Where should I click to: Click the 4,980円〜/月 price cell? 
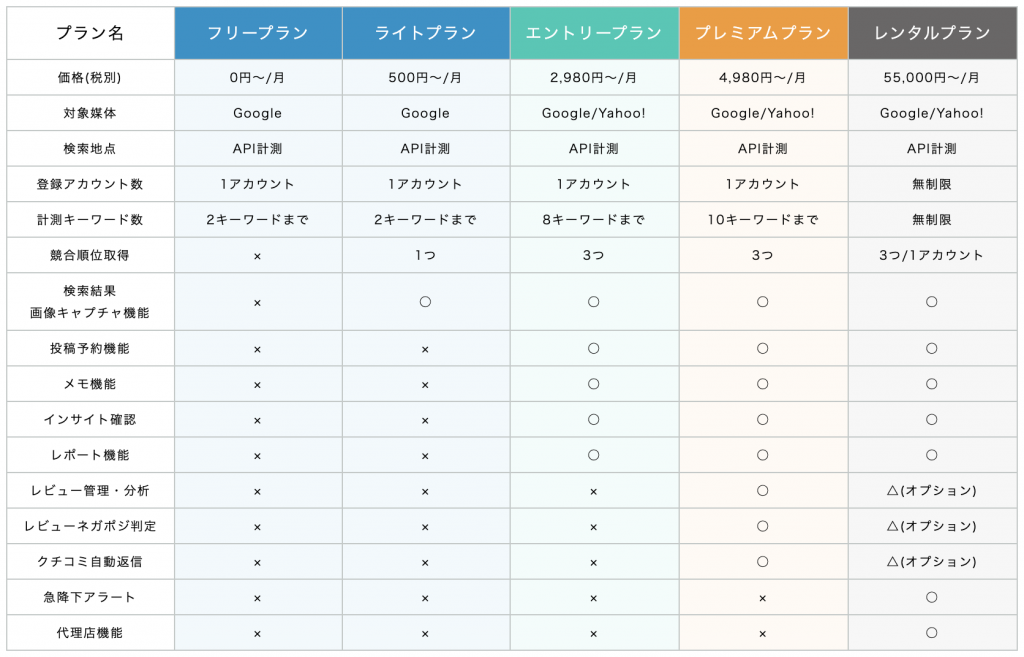tap(763, 77)
